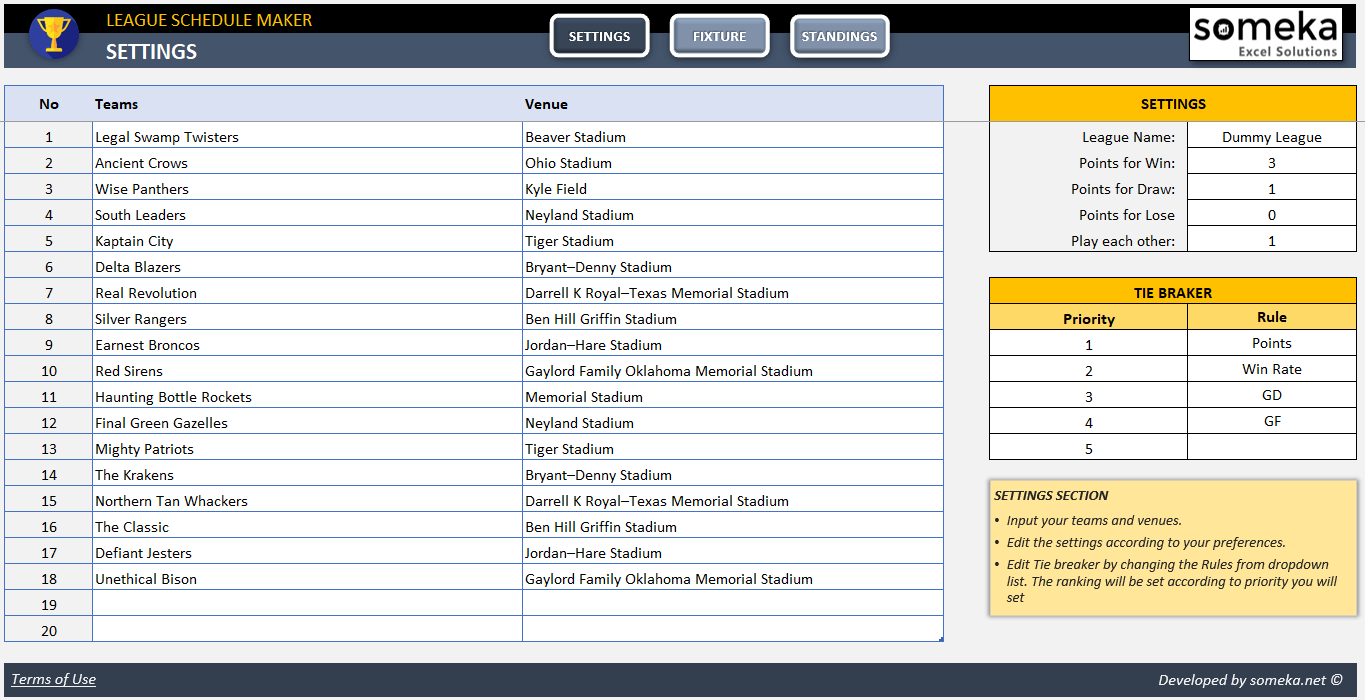Viewport: 1365px width, 700px height.
Task: Change the GD tie breaker rule
Action: tap(1271, 395)
